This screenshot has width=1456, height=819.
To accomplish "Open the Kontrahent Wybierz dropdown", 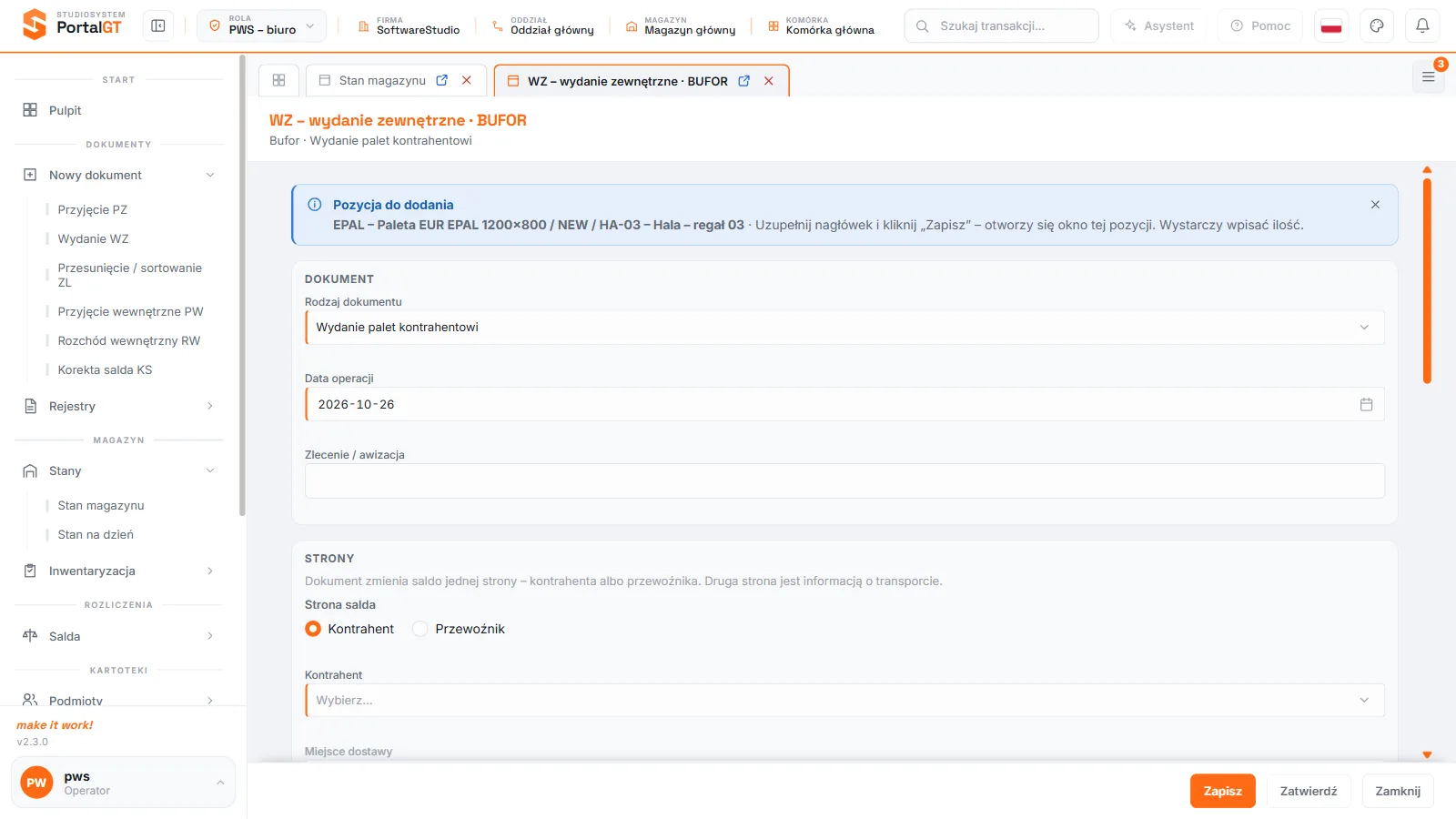I will (844, 701).
